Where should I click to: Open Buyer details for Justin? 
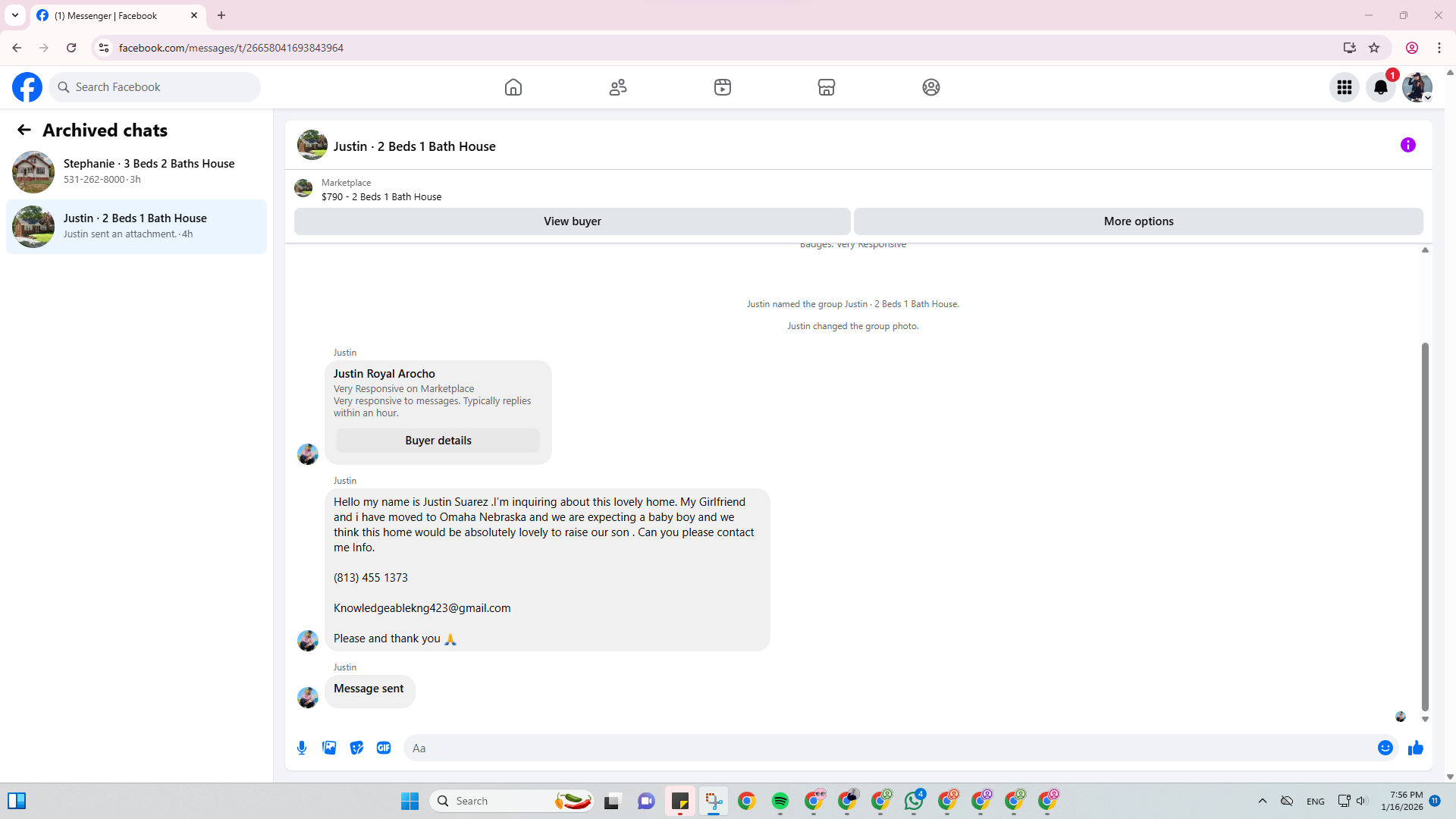438,441
